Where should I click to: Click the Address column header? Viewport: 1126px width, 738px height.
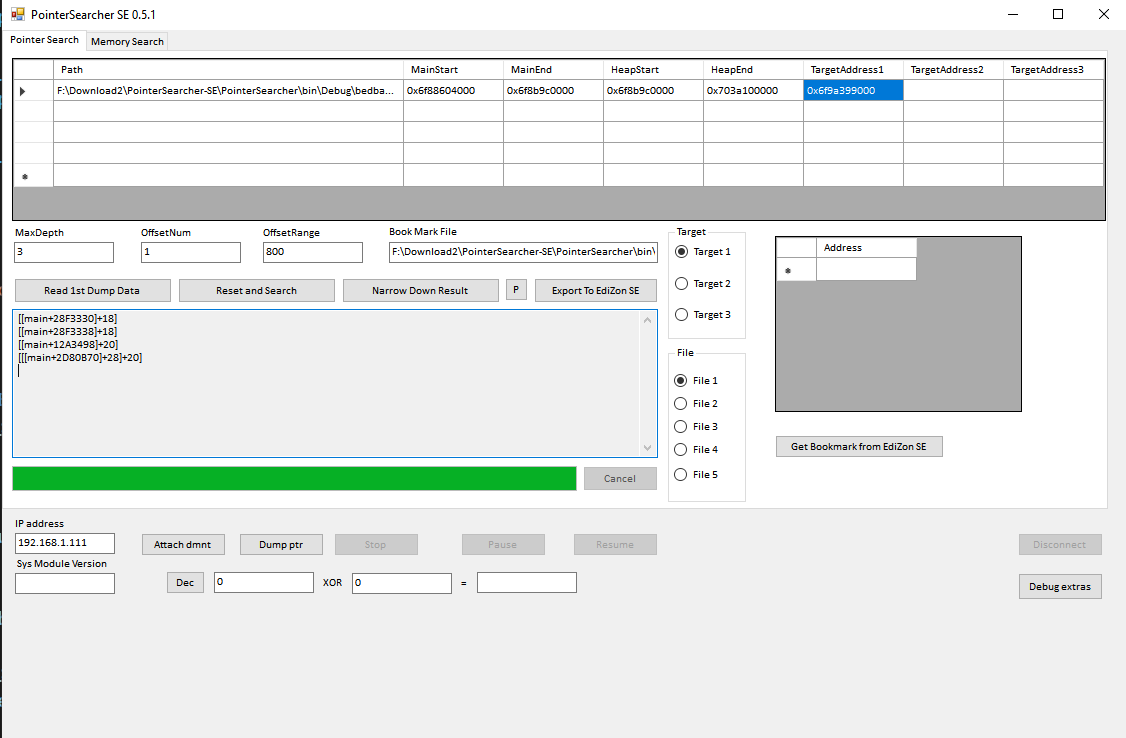pyautogui.click(x=866, y=248)
